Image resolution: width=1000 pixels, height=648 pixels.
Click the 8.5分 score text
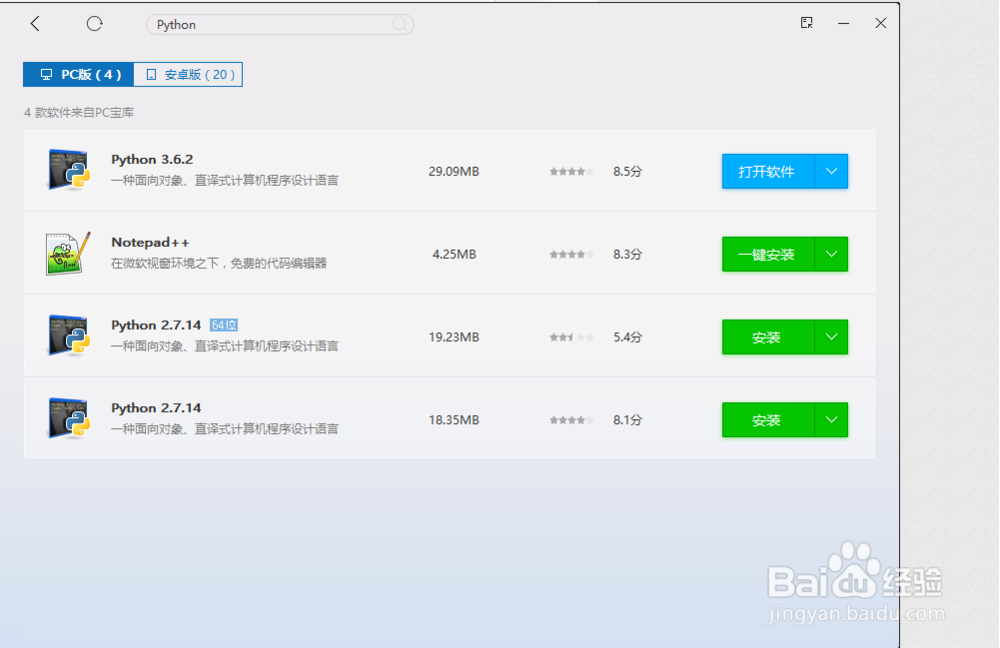click(628, 172)
